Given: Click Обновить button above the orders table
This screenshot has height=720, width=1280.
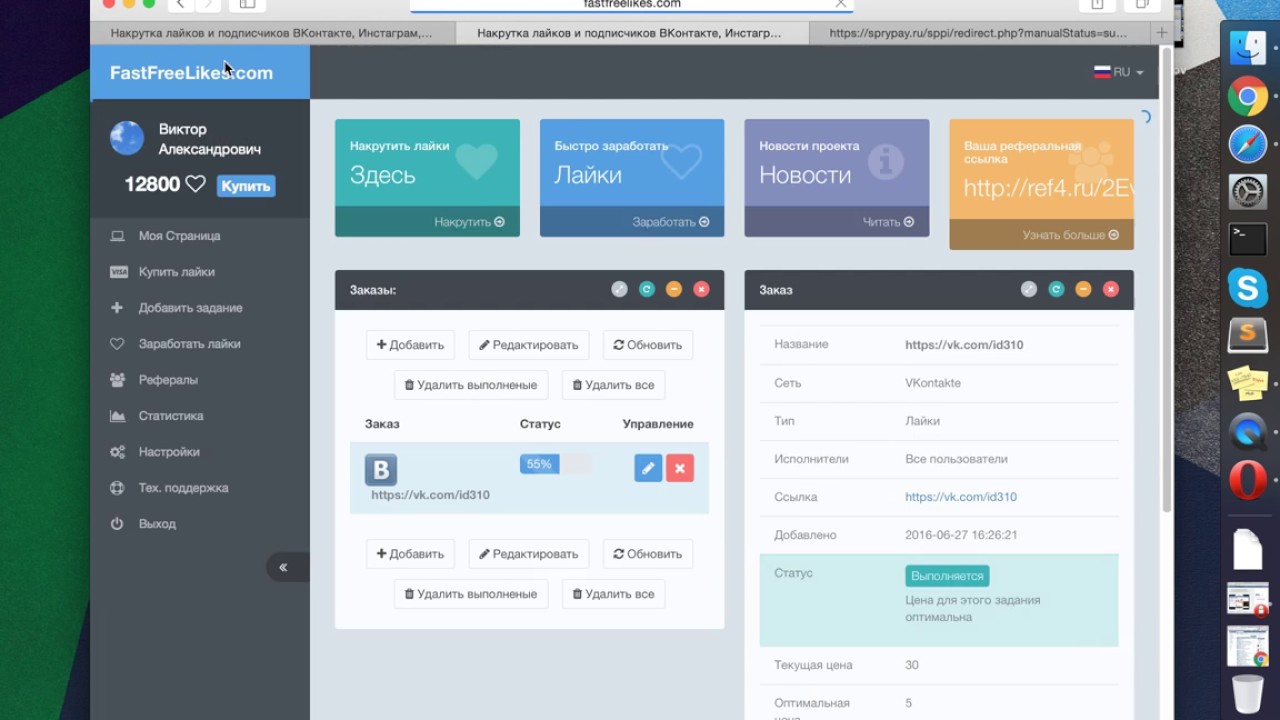Looking at the screenshot, I should (648, 345).
